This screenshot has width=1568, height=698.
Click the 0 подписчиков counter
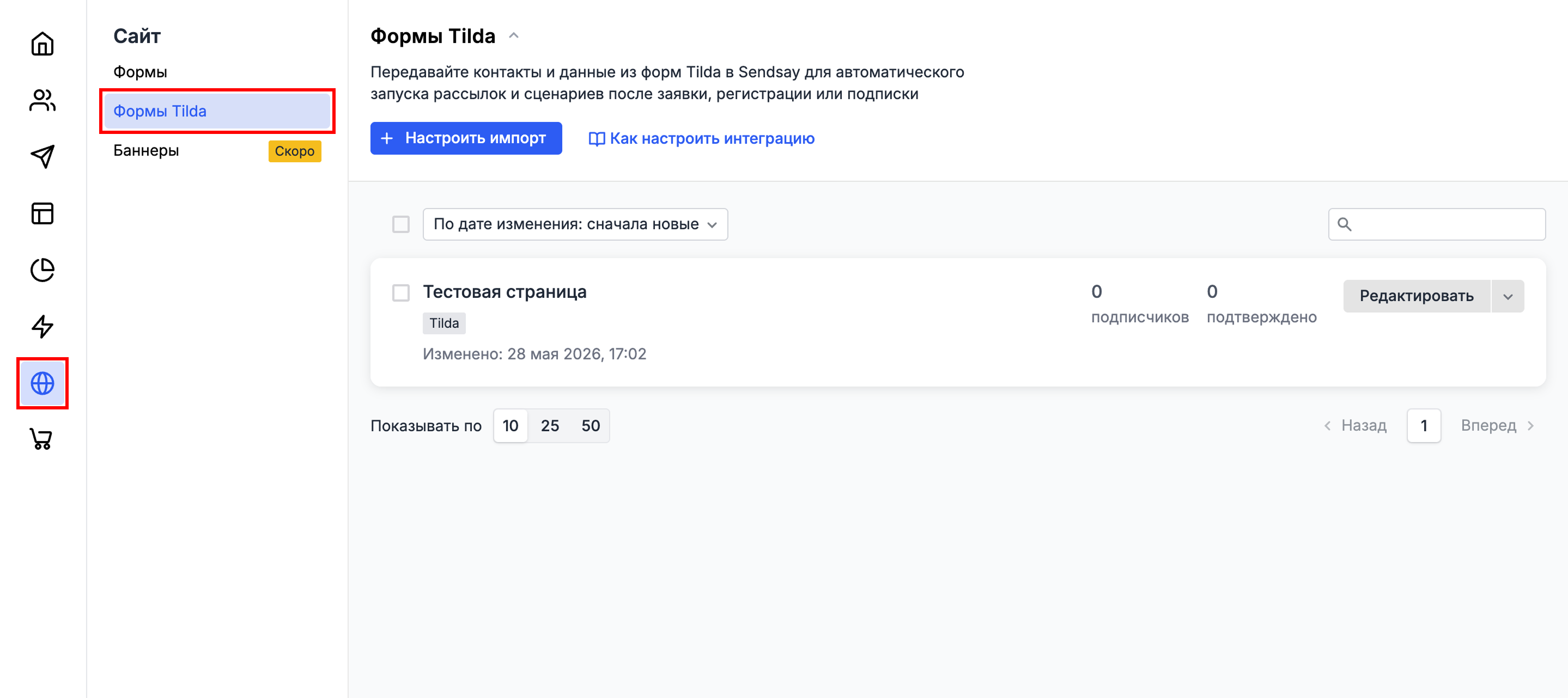click(1139, 304)
